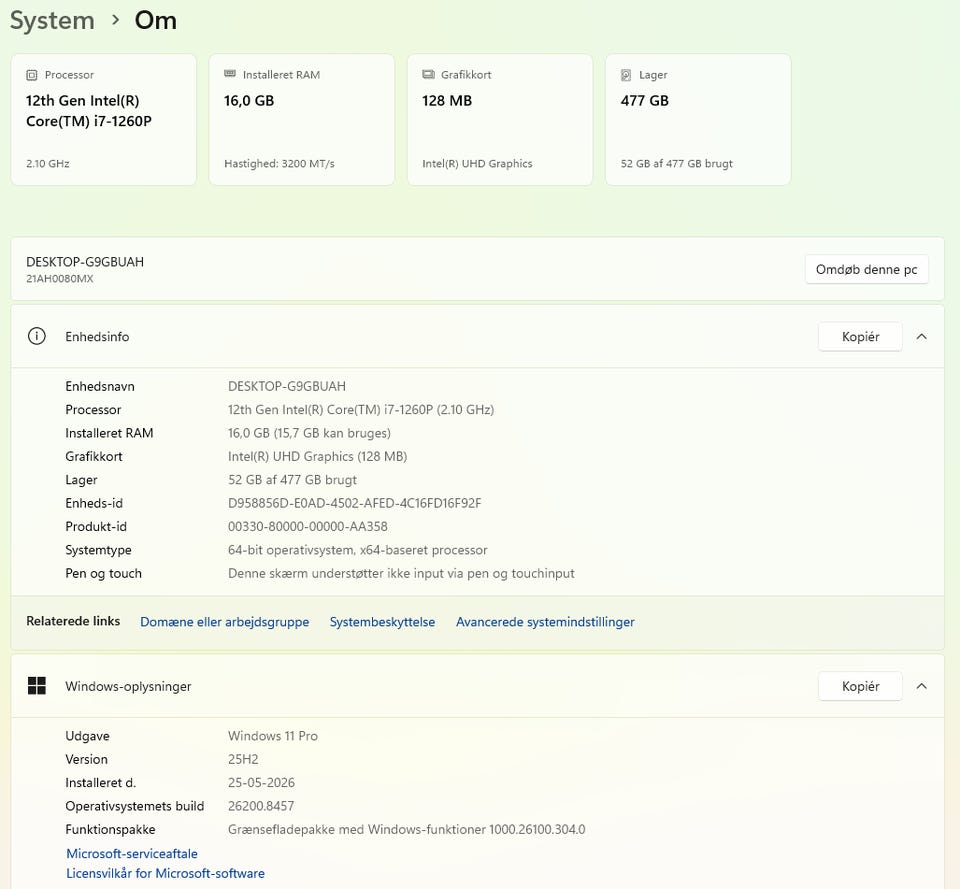Click the Produkt-id value 00330-80000-00000-AA358

click(x=307, y=526)
